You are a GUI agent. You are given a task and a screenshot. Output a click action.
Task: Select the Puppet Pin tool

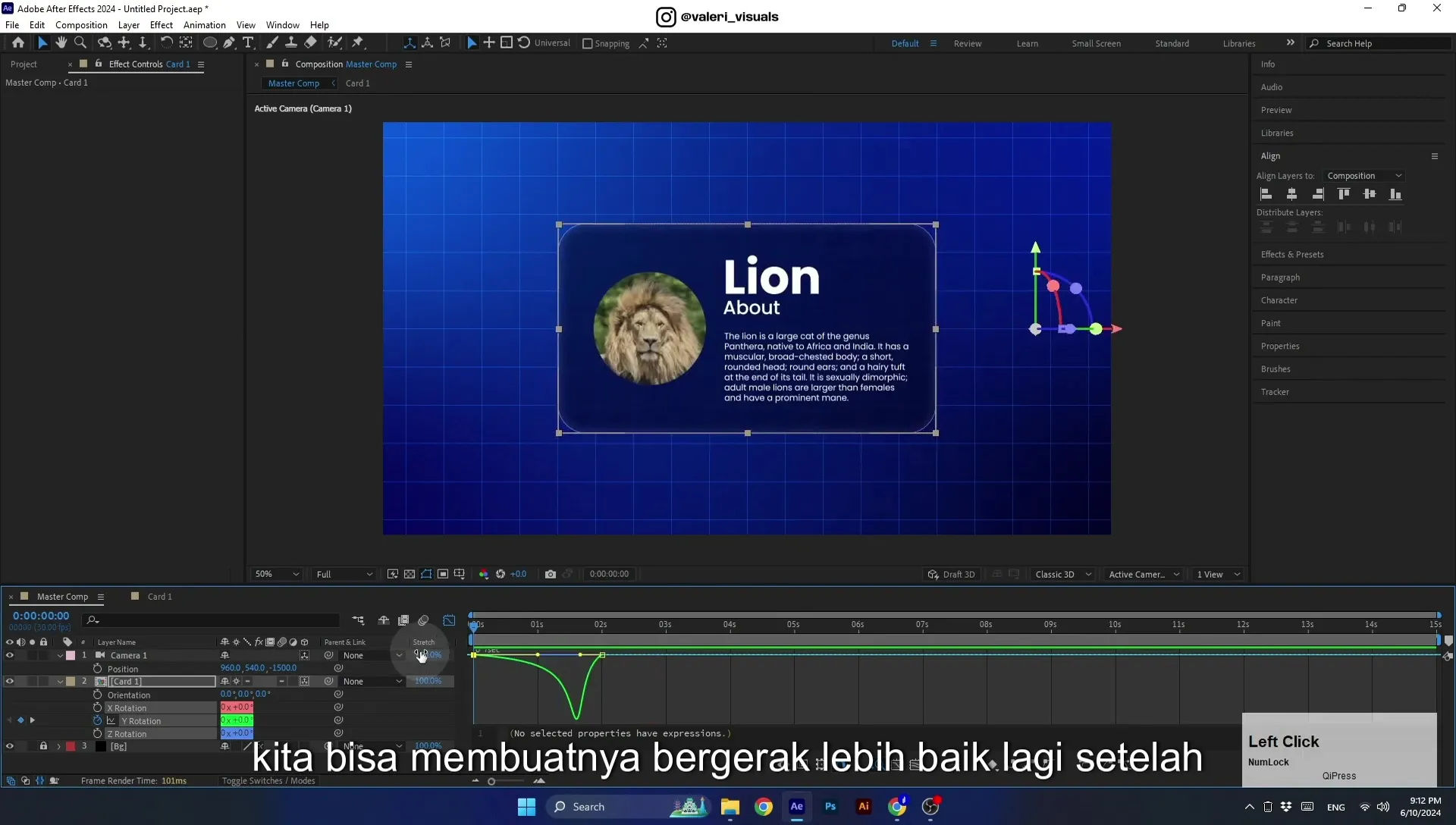[x=358, y=43]
